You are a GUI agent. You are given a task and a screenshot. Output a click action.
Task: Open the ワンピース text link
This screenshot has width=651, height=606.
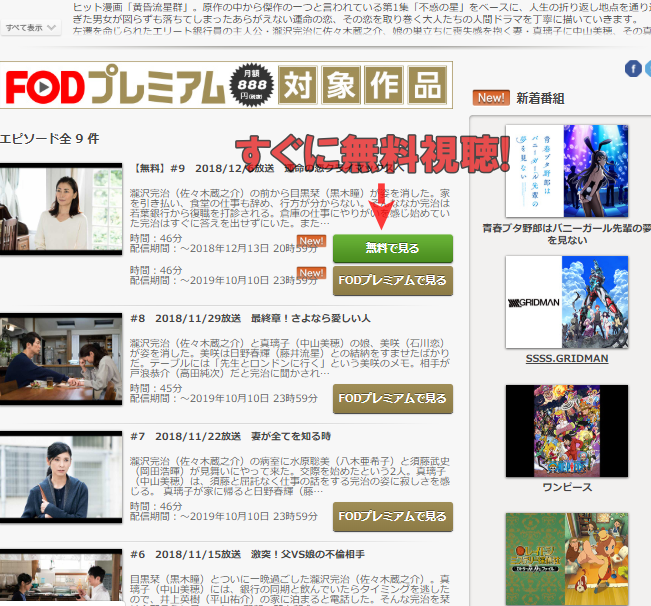point(567,487)
